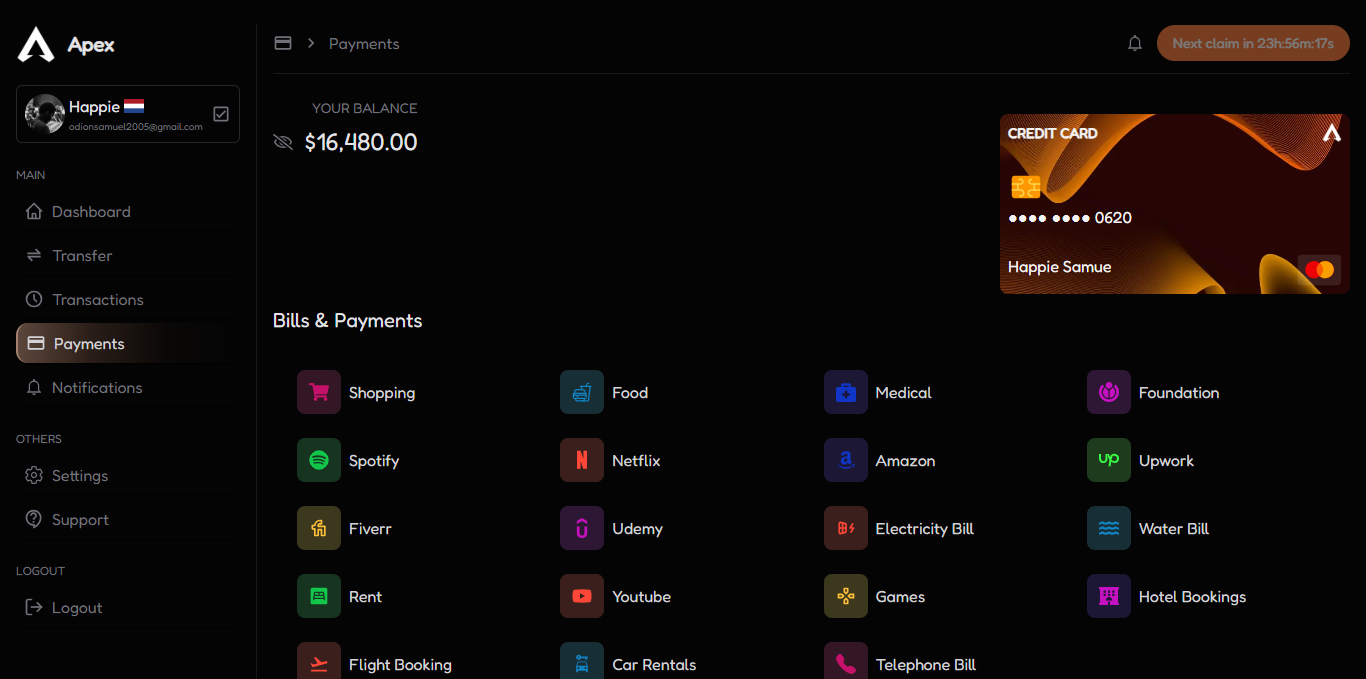Click the YOUR BALANCE label

365,108
